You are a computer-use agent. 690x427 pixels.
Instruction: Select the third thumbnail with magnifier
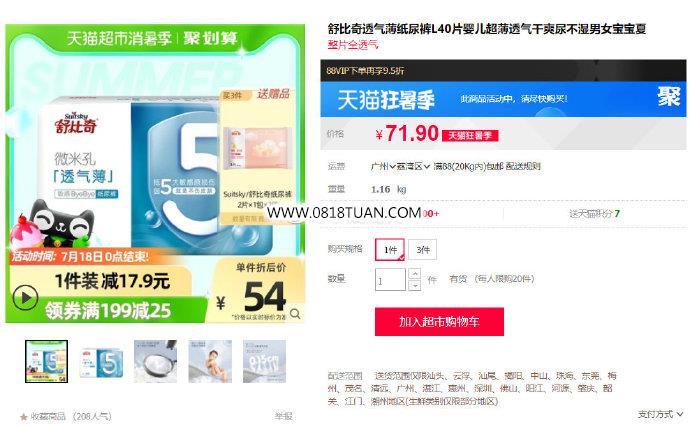(x=155, y=361)
